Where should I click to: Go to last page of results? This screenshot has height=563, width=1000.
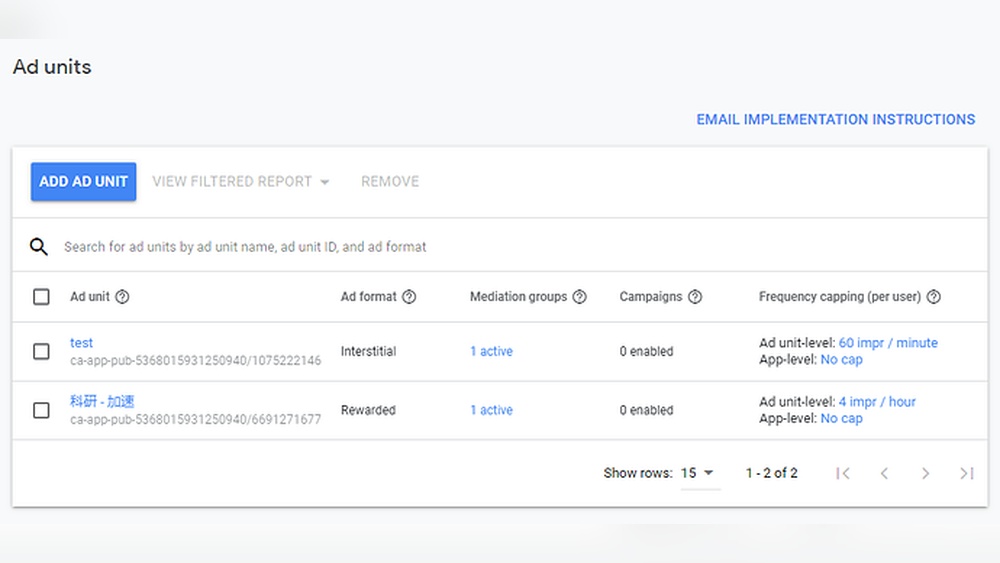point(967,473)
